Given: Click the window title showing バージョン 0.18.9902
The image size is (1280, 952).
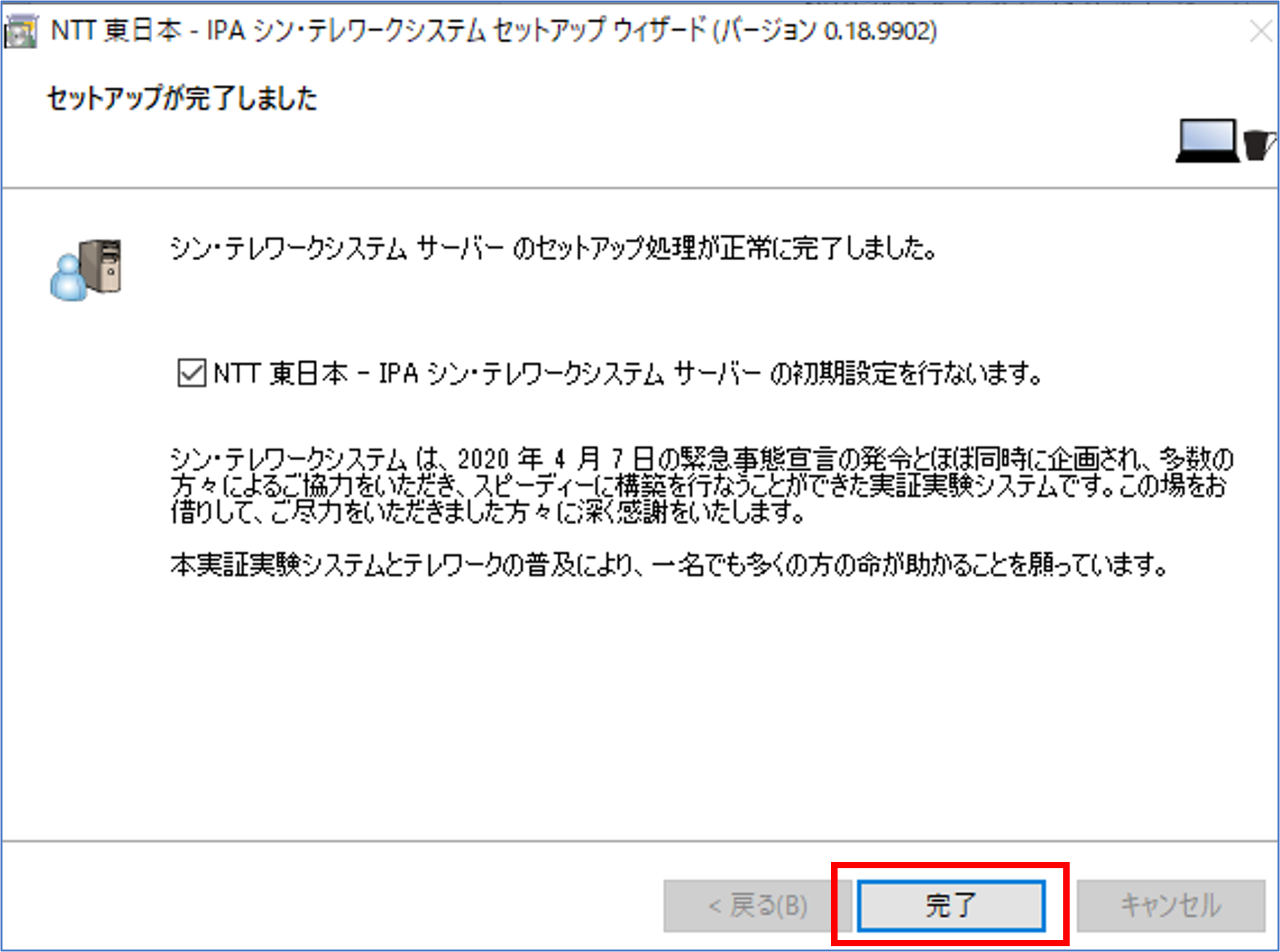Looking at the screenshot, I should 494,31.
